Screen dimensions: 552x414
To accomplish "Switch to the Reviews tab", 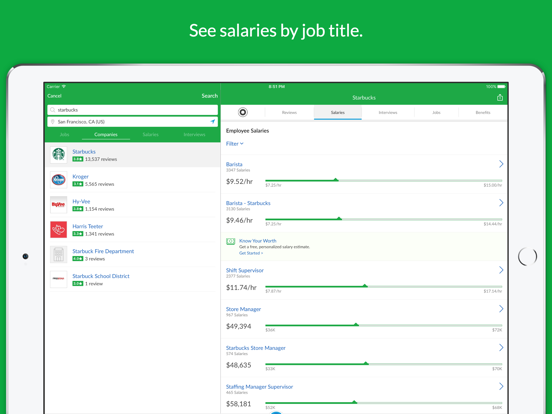I will pos(289,113).
